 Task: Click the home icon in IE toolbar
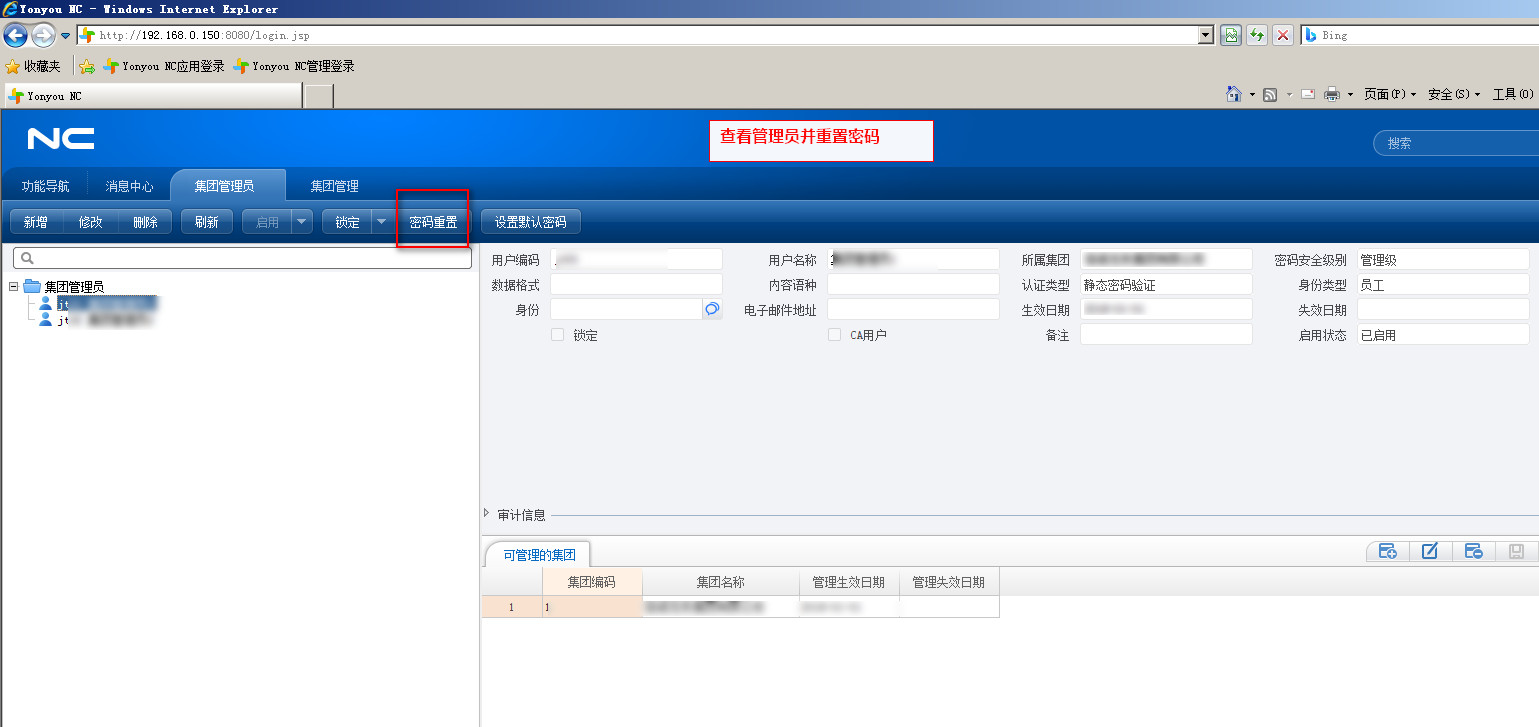(1234, 94)
